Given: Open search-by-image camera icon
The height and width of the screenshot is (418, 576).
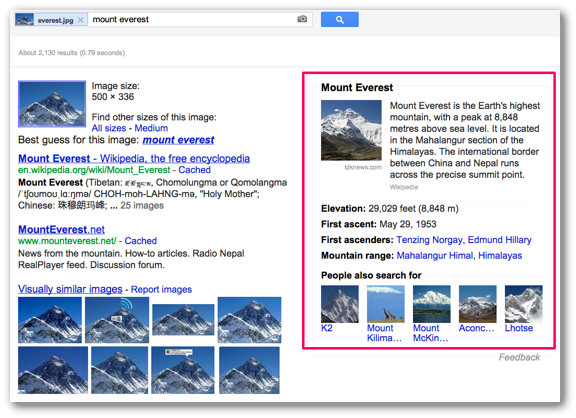Looking at the screenshot, I should point(302,19).
